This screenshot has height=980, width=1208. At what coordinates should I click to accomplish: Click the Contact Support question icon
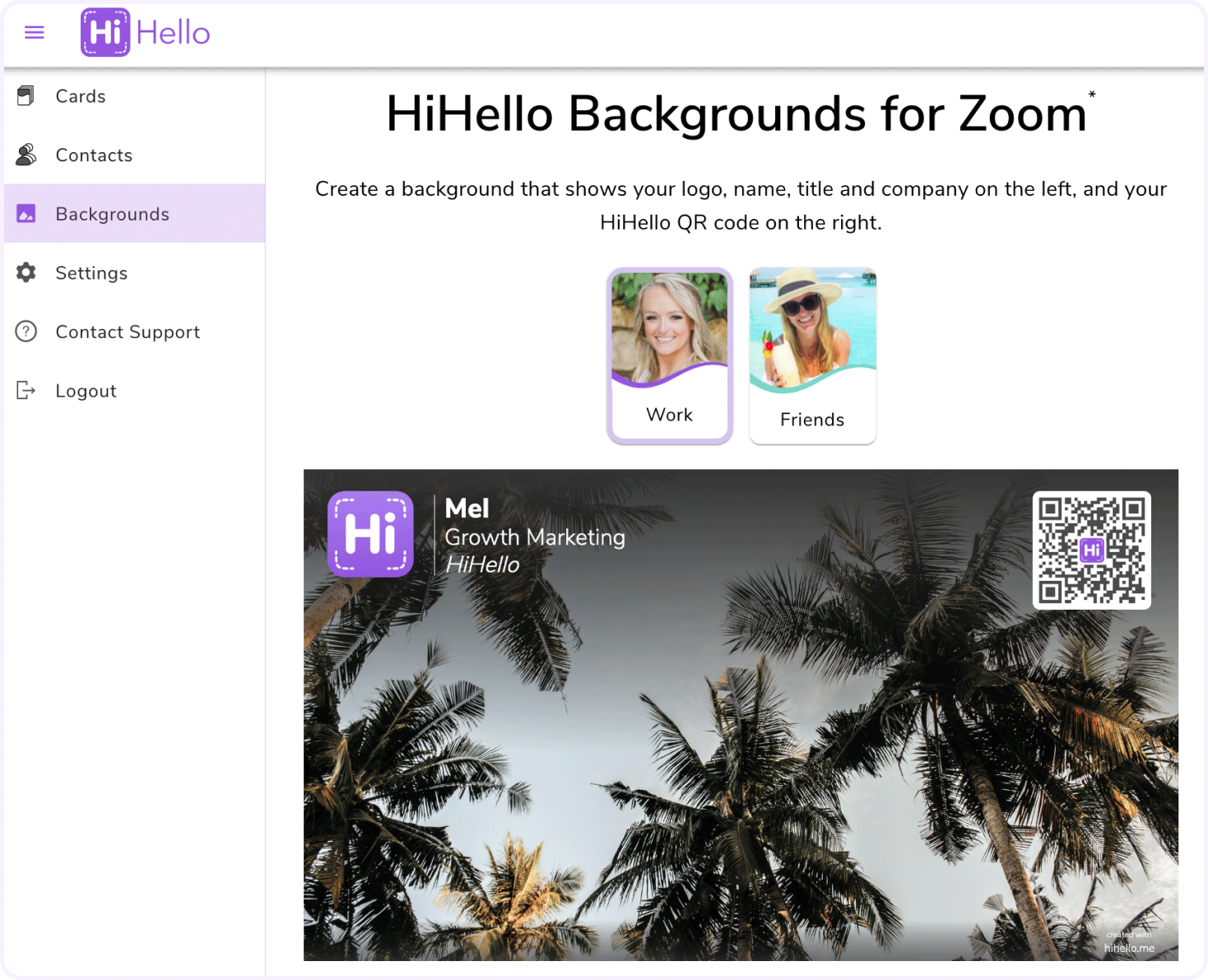(26, 332)
